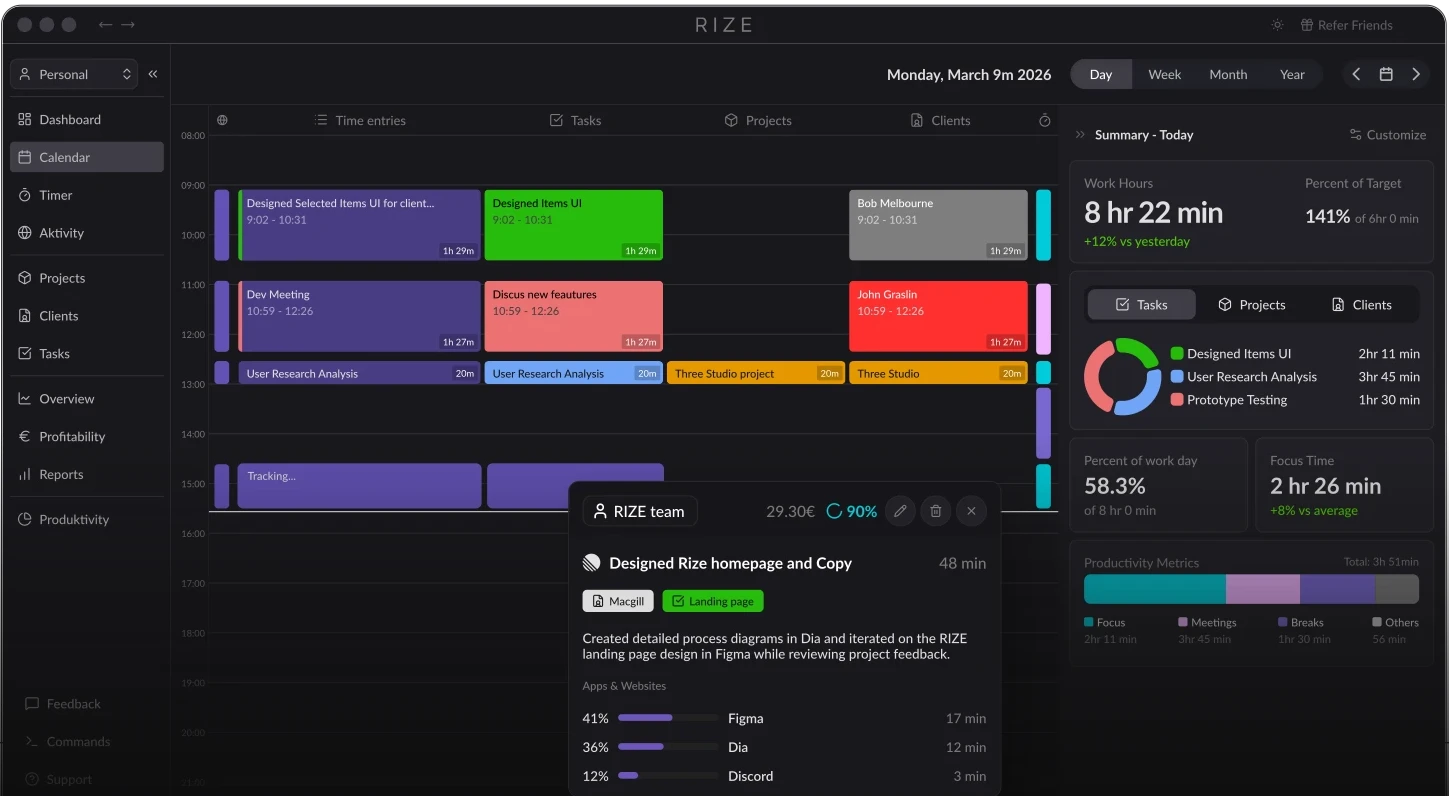The width and height of the screenshot is (1449, 796).
Task: Open Dashboard in the sidebar
Action: pos(87,120)
